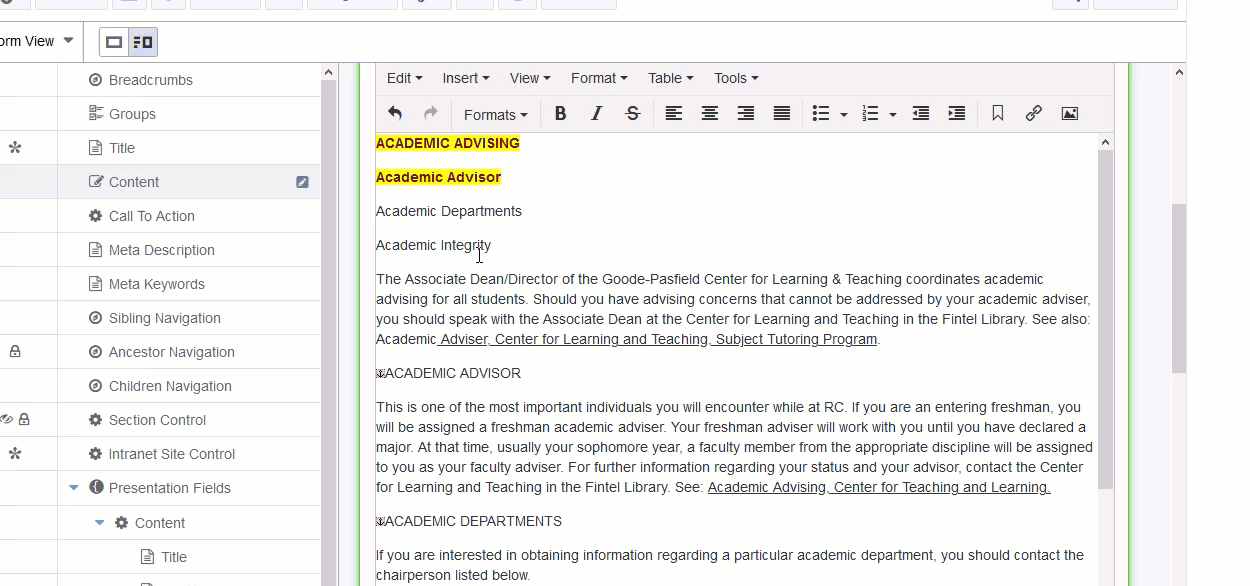This screenshot has height=586, width=1250.
Task: Click the highlighted ACADEMIC ADVISING heading
Action: (x=447, y=143)
